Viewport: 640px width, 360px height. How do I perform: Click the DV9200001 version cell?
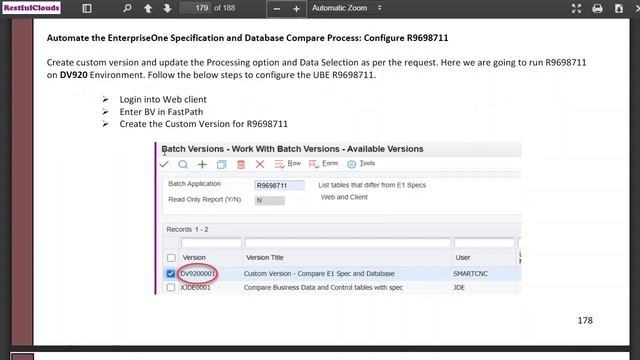coord(198,273)
